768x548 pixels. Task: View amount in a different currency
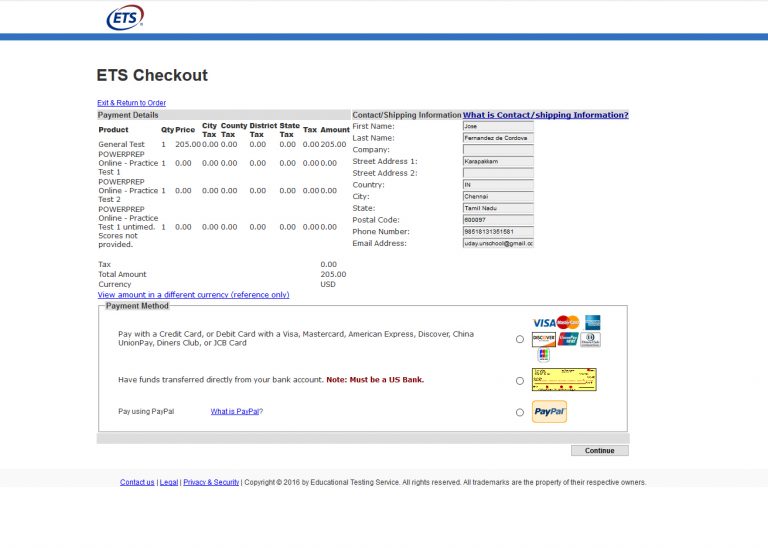193,295
